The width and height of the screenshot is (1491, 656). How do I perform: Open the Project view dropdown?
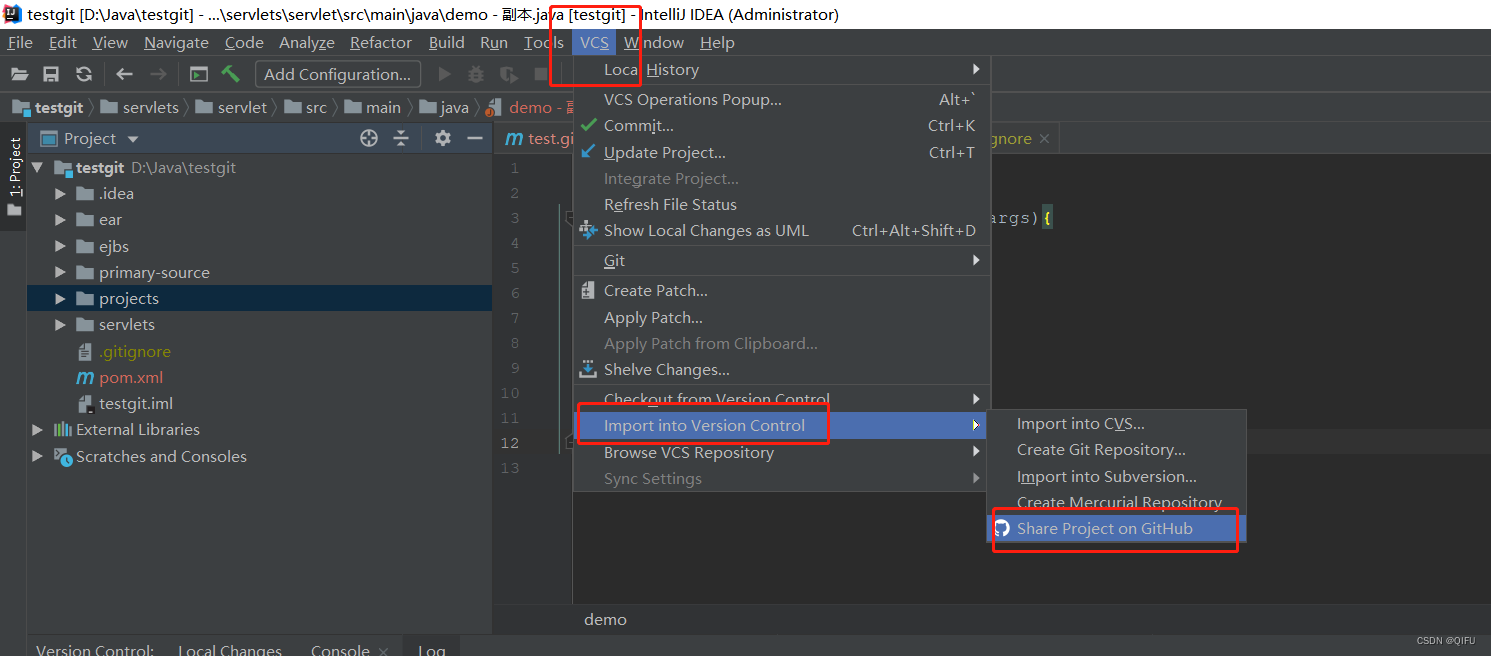(x=133, y=139)
